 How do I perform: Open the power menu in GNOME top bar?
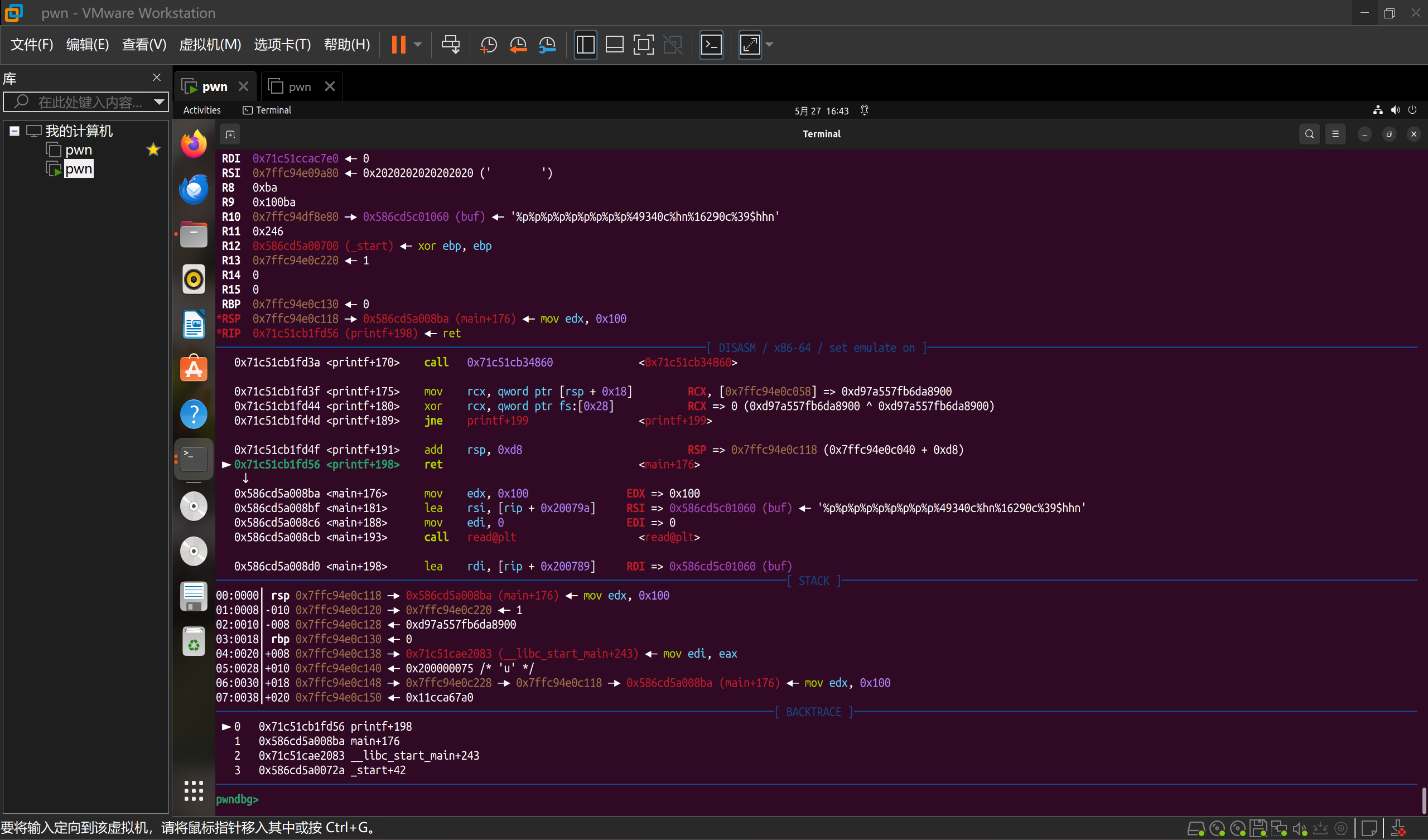pyautogui.click(x=1412, y=110)
